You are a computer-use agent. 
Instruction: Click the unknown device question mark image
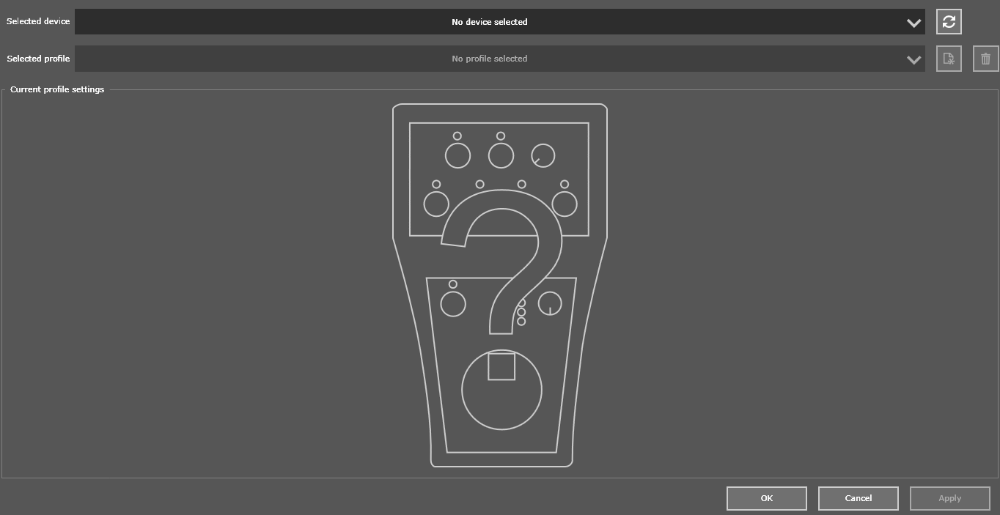(x=500, y=285)
